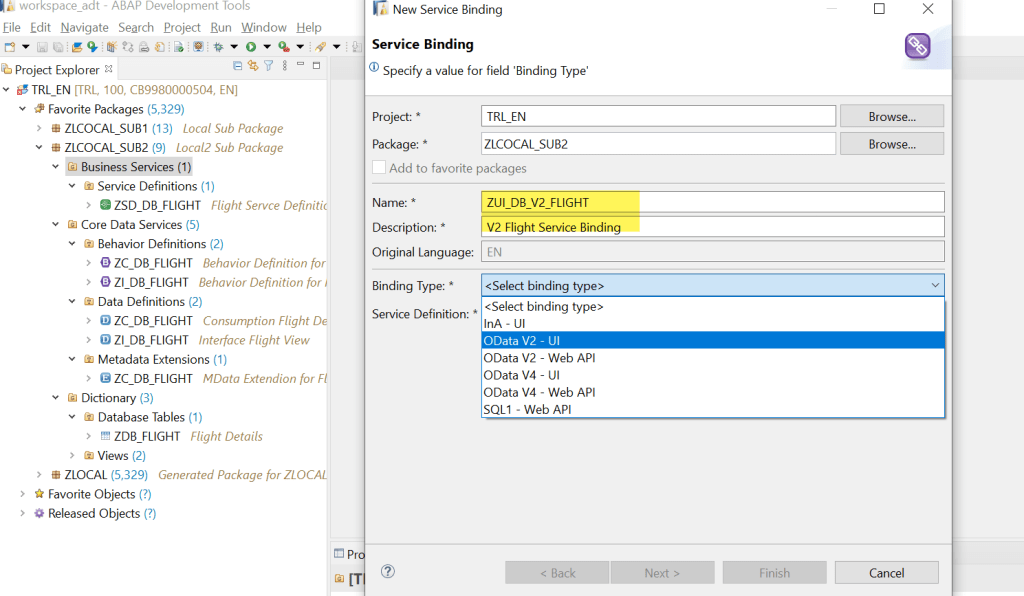This screenshot has height=596, width=1024.
Task: Click the Cancel button in the dialog
Action: tap(886, 573)
